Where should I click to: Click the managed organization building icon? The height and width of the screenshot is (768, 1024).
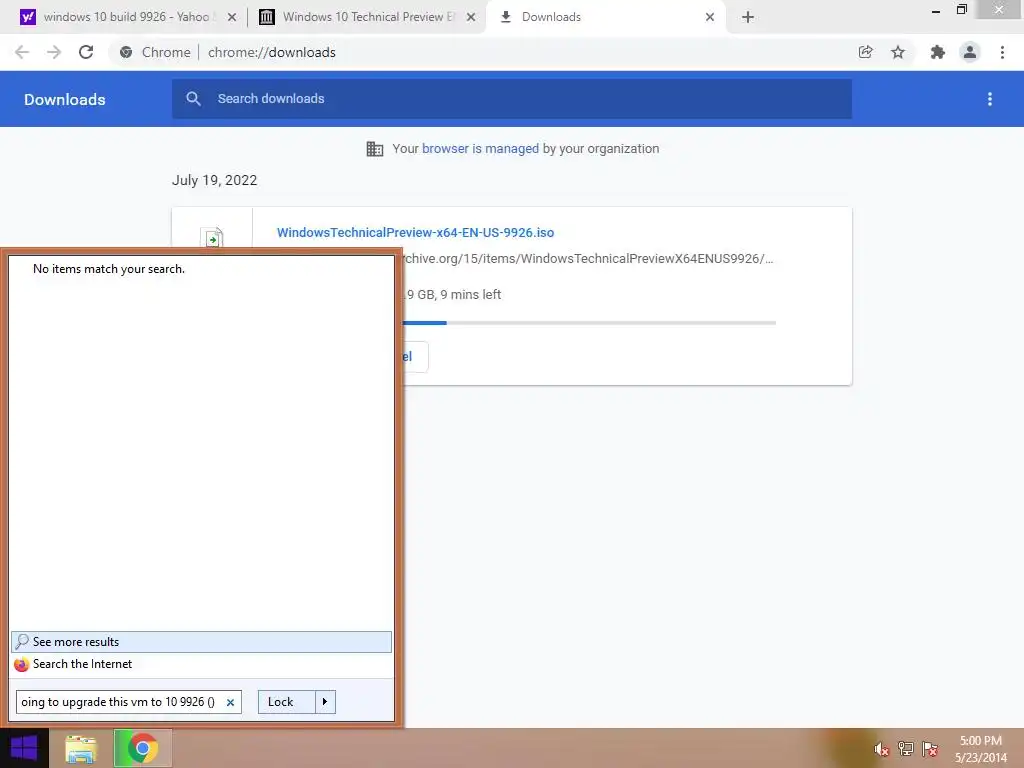tap(375, 149)
